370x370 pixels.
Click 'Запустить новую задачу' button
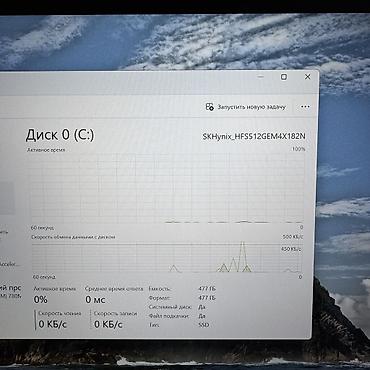[x=246, y=107]
